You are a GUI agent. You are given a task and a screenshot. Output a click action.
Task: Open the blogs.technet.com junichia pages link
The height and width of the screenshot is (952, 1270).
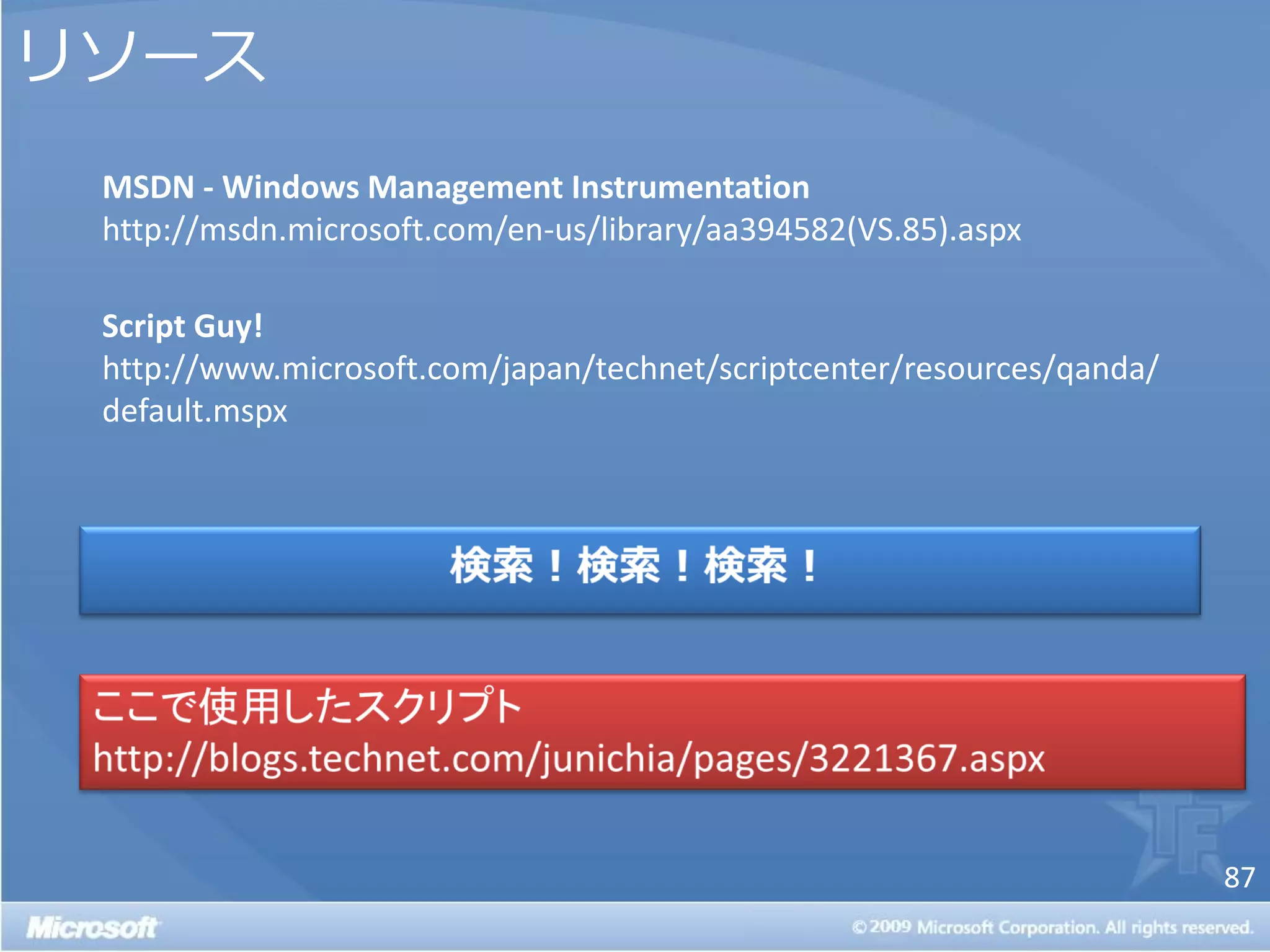coord(569,759)
